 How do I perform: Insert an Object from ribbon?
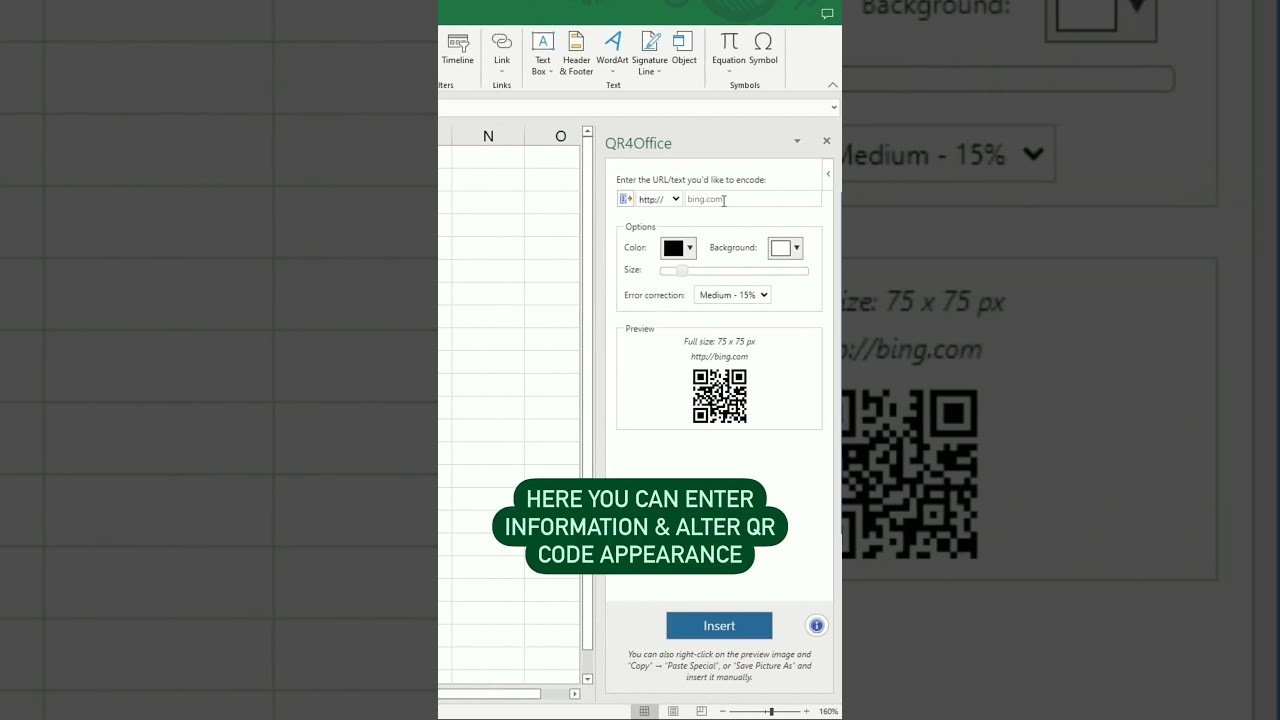tap(684, 50)
